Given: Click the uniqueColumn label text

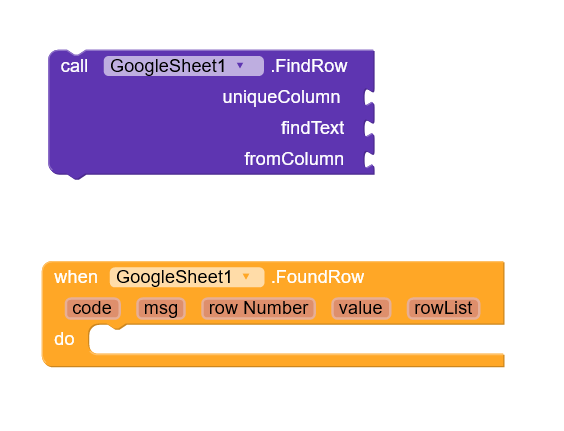Looking at the screenshot, I should (281, 97).
